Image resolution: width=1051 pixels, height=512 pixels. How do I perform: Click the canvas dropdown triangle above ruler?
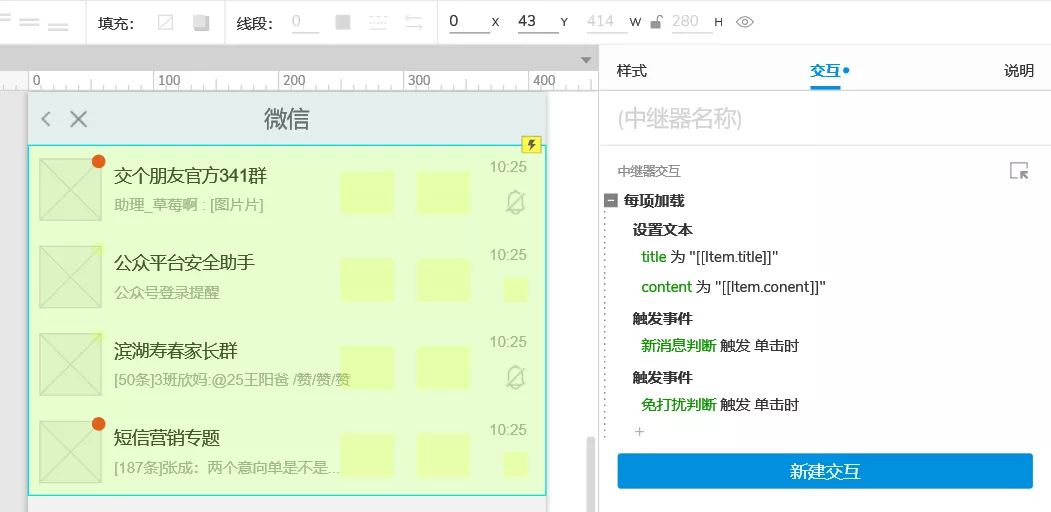click(586, 60)
